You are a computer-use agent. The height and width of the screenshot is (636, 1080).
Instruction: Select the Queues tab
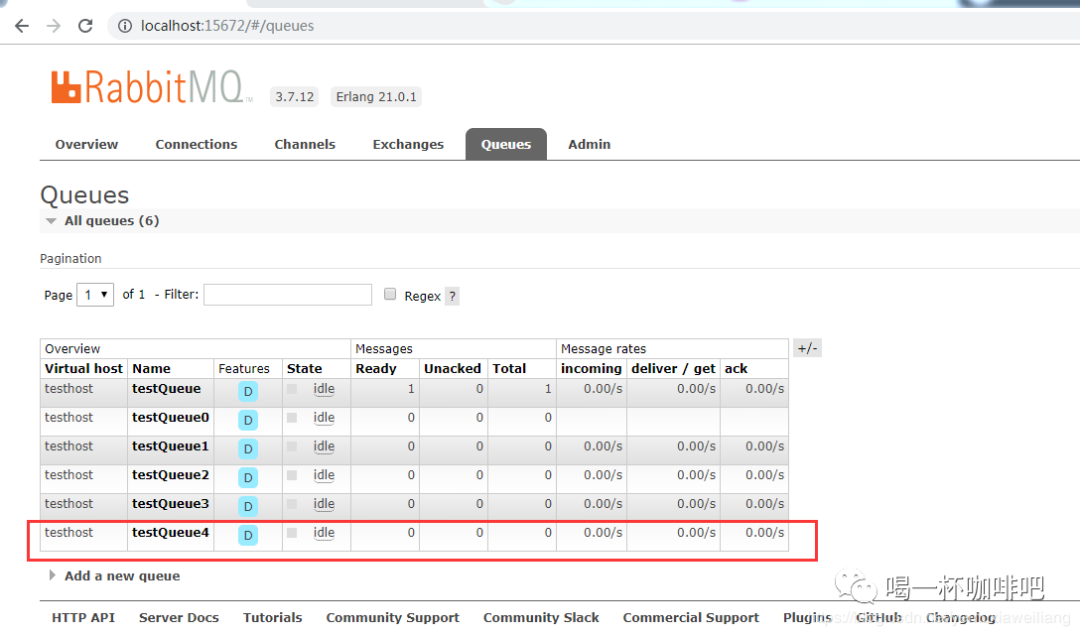(x=506, y=145)
